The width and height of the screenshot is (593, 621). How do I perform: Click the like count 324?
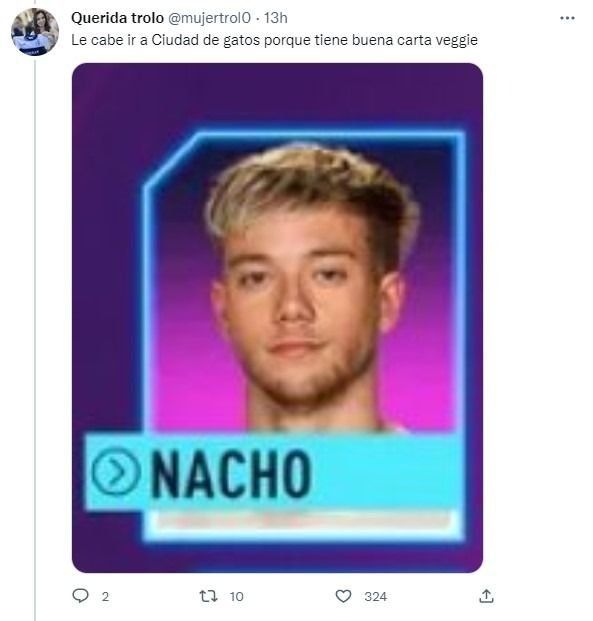point(376,596)
